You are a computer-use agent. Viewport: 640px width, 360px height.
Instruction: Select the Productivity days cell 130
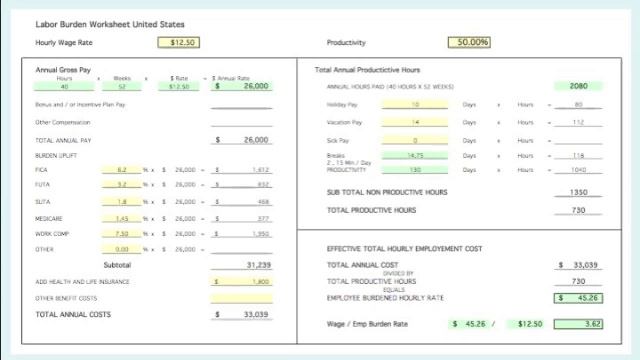tap(415, 170)
